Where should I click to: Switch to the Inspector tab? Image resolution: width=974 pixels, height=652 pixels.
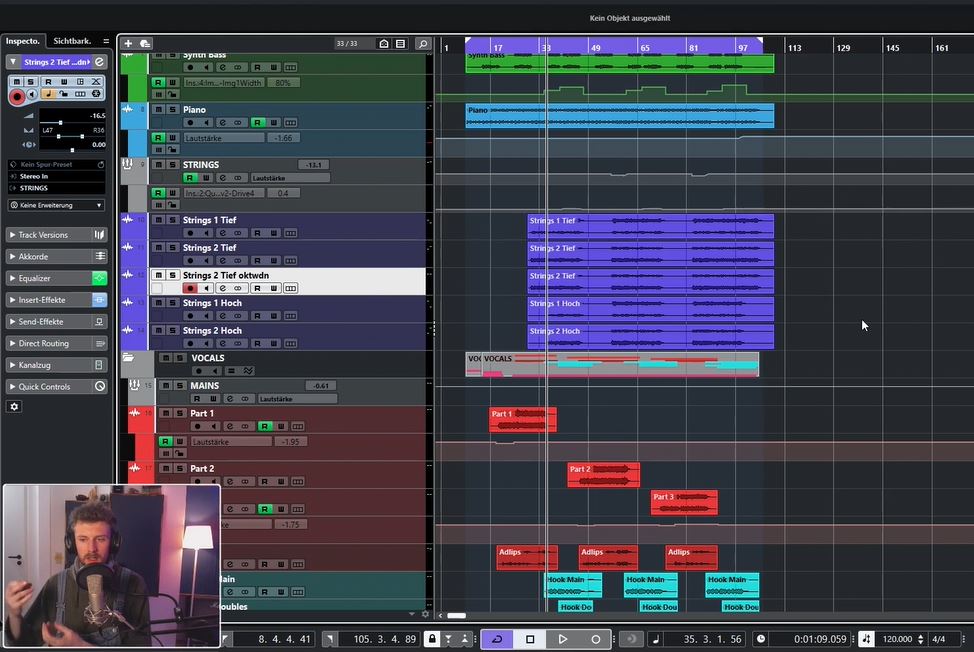pyautogui.click(x=23, y=41)
